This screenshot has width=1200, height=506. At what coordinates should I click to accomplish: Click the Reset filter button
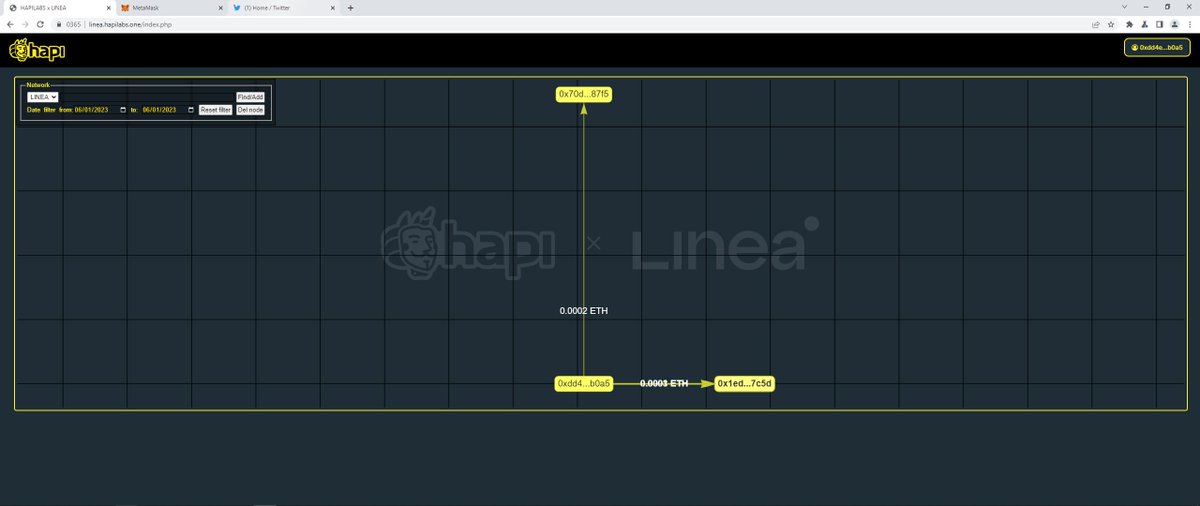215,110
